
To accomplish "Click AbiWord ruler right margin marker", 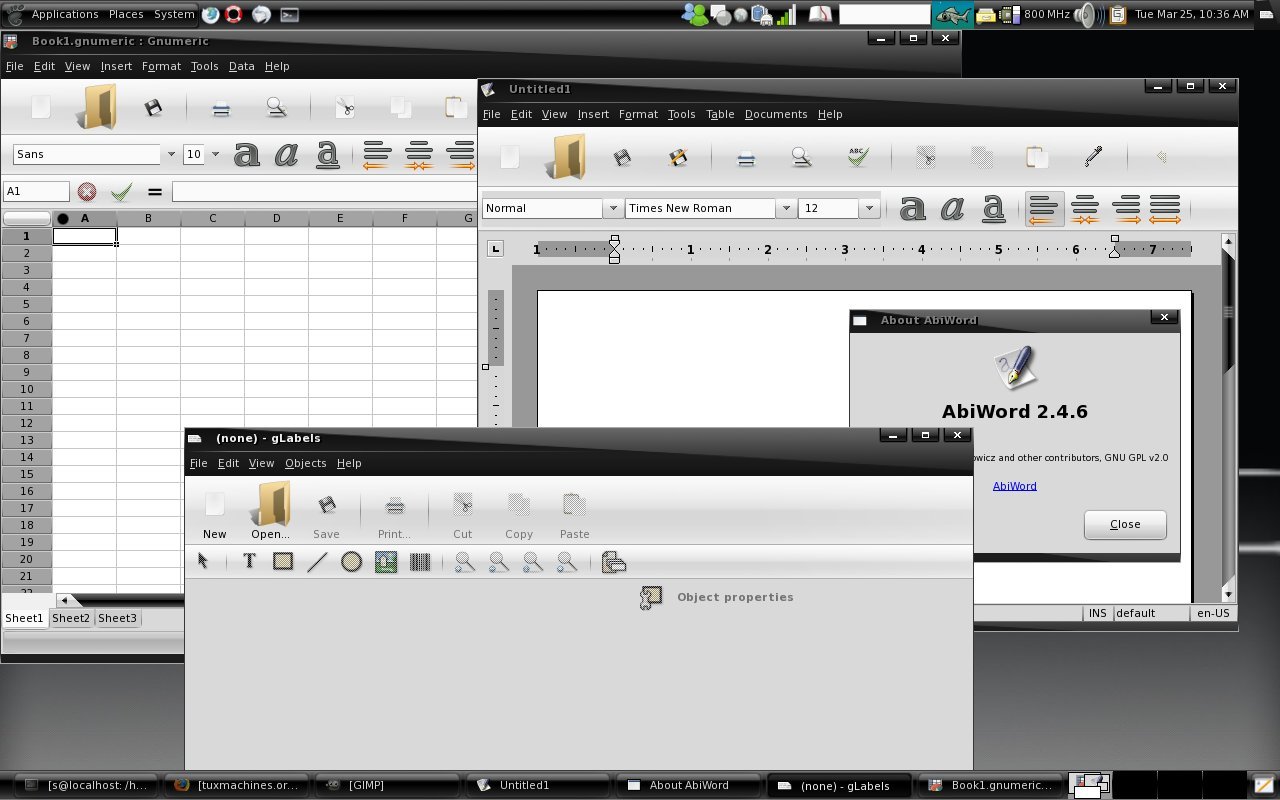I will click(1115, 249).
